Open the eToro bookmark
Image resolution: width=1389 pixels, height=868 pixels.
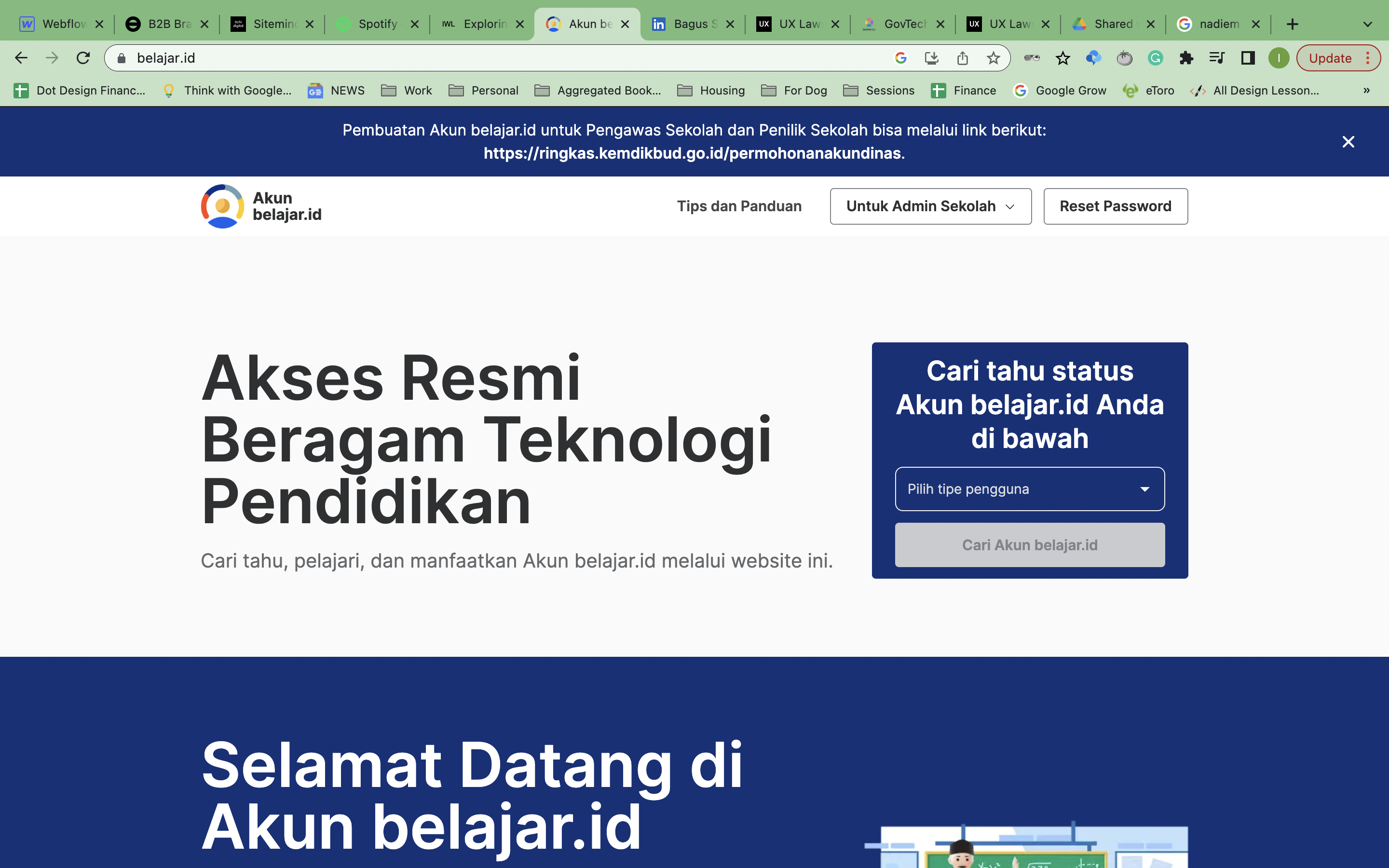pyautogui.click(x=1148, y=90)
